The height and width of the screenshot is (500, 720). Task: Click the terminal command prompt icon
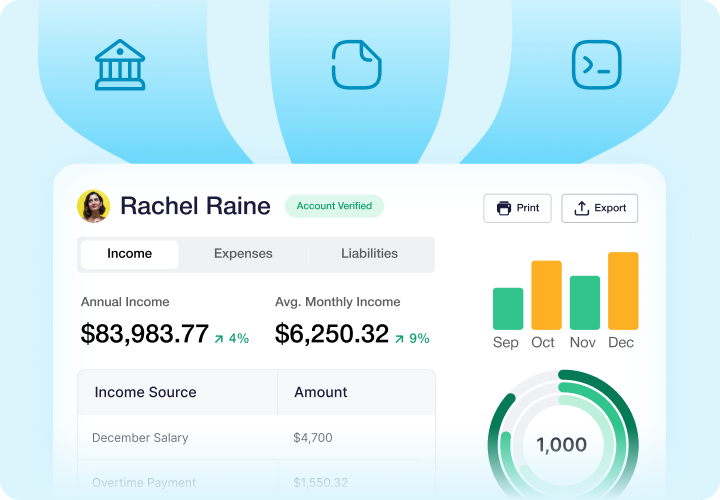click(596, 65)
